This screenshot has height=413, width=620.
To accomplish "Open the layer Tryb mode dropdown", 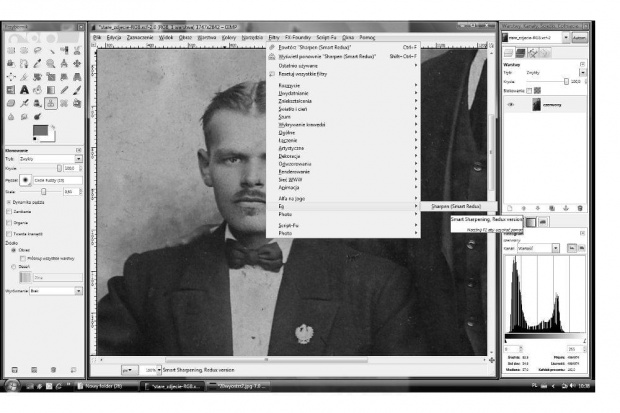I will [583, 72].
